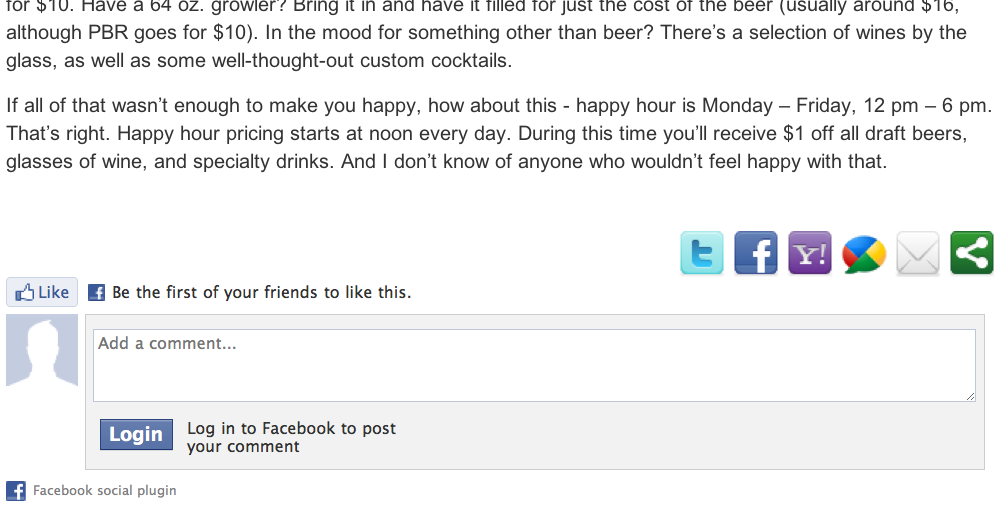The image size is (1003, 509).
Task: Click the Facebook logo beside 'Be the first'
Action: [x=97, y=292]
